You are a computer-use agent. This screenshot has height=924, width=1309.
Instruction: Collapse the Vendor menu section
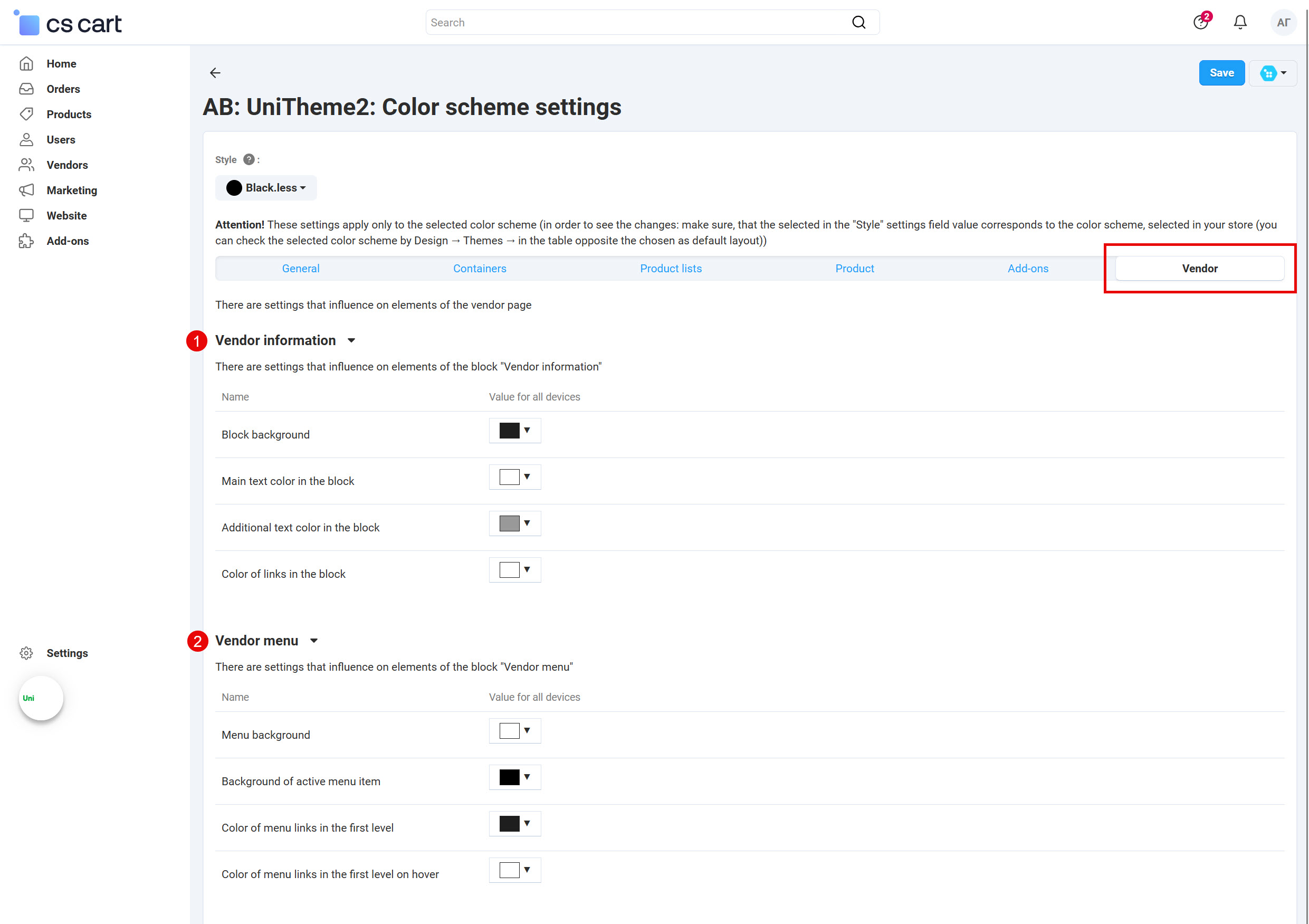point(314,640)
